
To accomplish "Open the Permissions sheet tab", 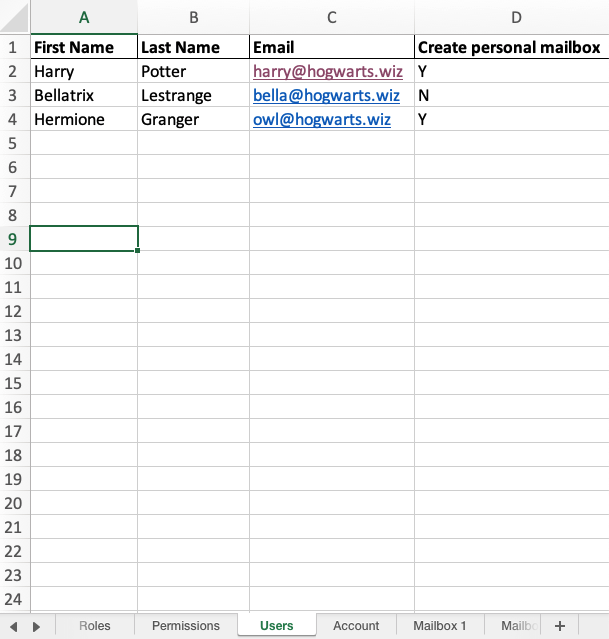I will (x=185, y=626).
